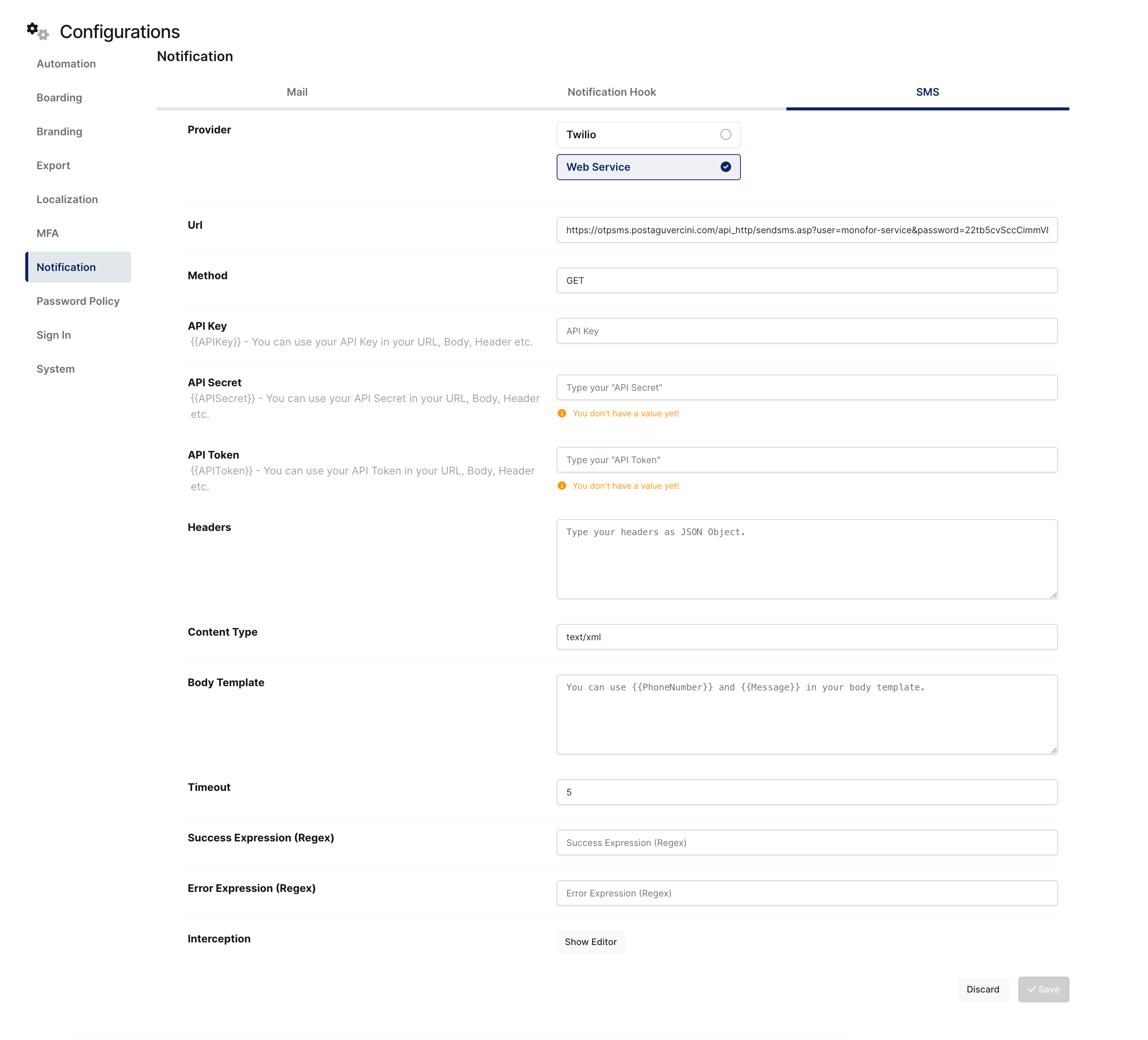Click inside the Body Template textarea

click(807, 714)
